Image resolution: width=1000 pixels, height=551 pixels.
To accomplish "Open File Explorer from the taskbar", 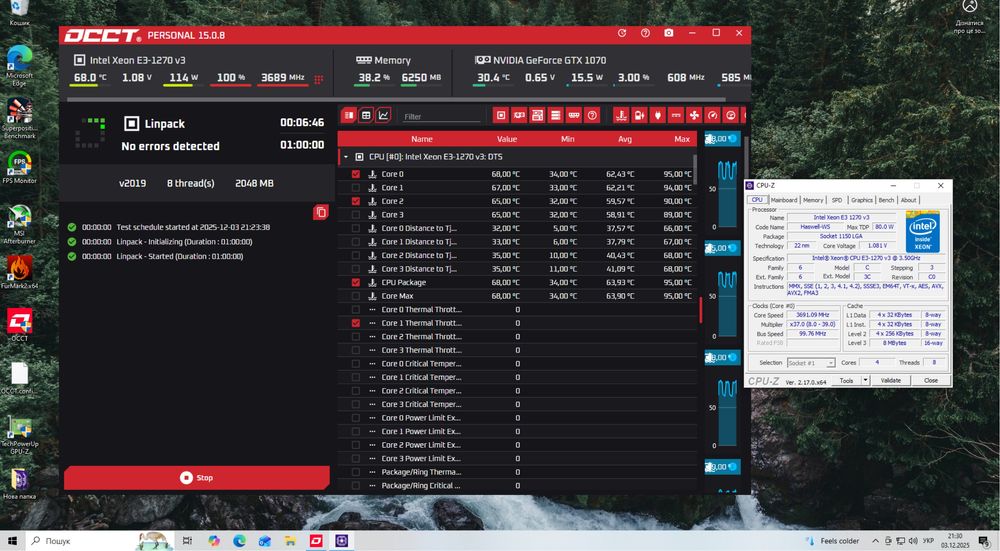I will pos(290,541).
